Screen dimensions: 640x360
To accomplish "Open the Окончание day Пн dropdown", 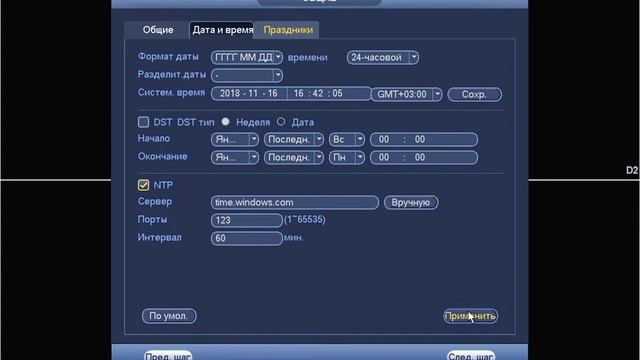I will click(347, 158).
